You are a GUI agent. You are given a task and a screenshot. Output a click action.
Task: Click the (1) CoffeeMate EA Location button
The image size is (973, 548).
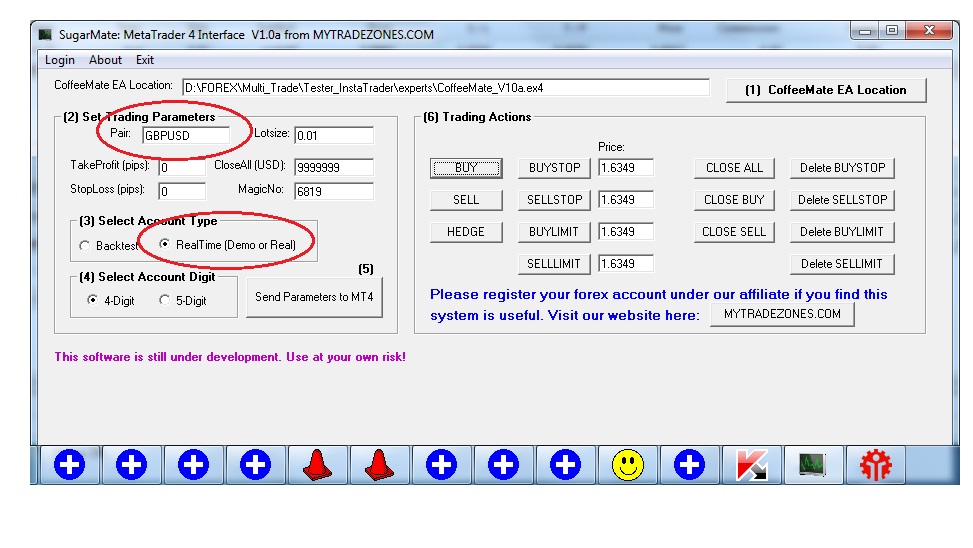pos(826,90)
